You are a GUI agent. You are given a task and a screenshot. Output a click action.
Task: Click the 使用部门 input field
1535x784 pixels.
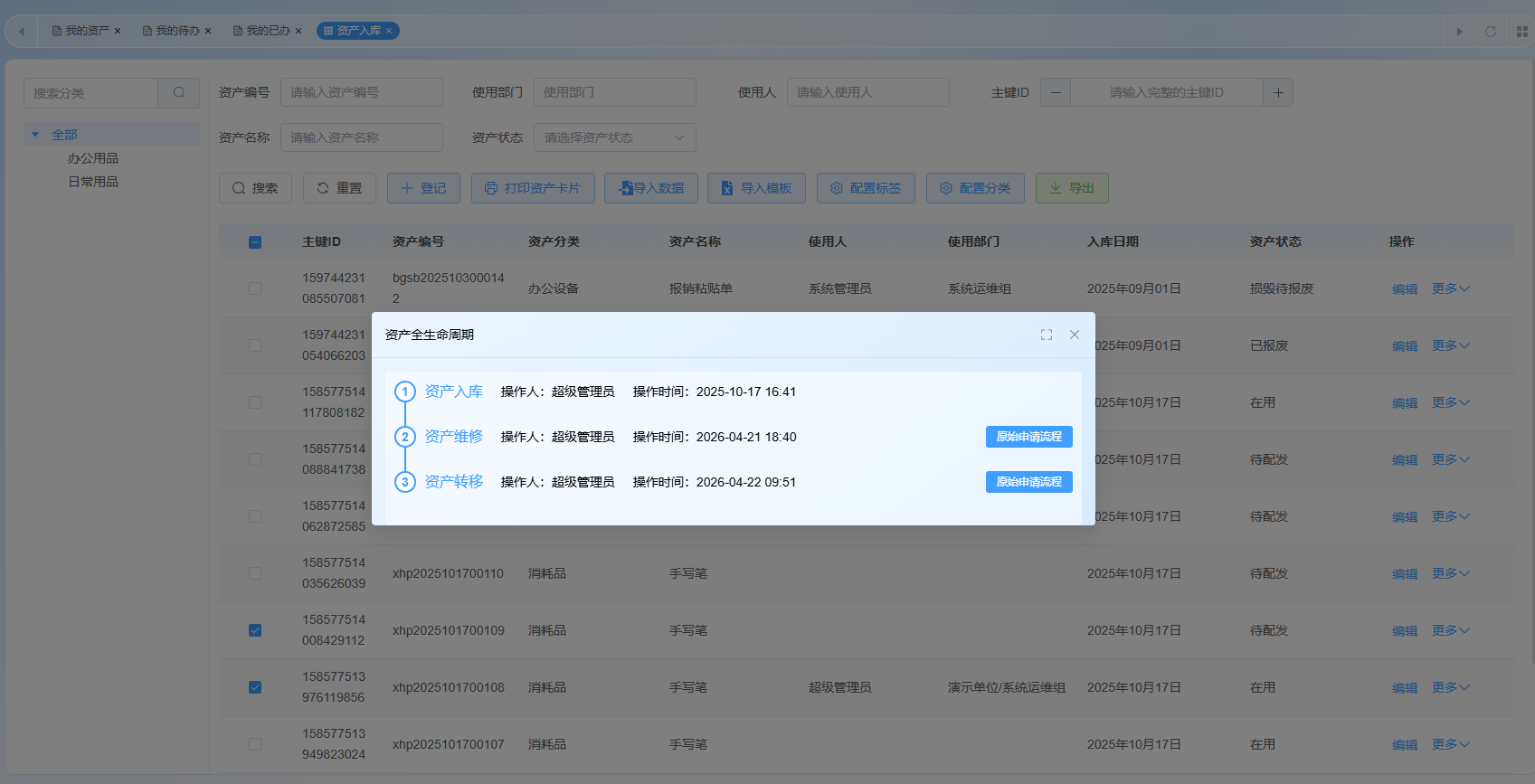[x=615, y=92]
